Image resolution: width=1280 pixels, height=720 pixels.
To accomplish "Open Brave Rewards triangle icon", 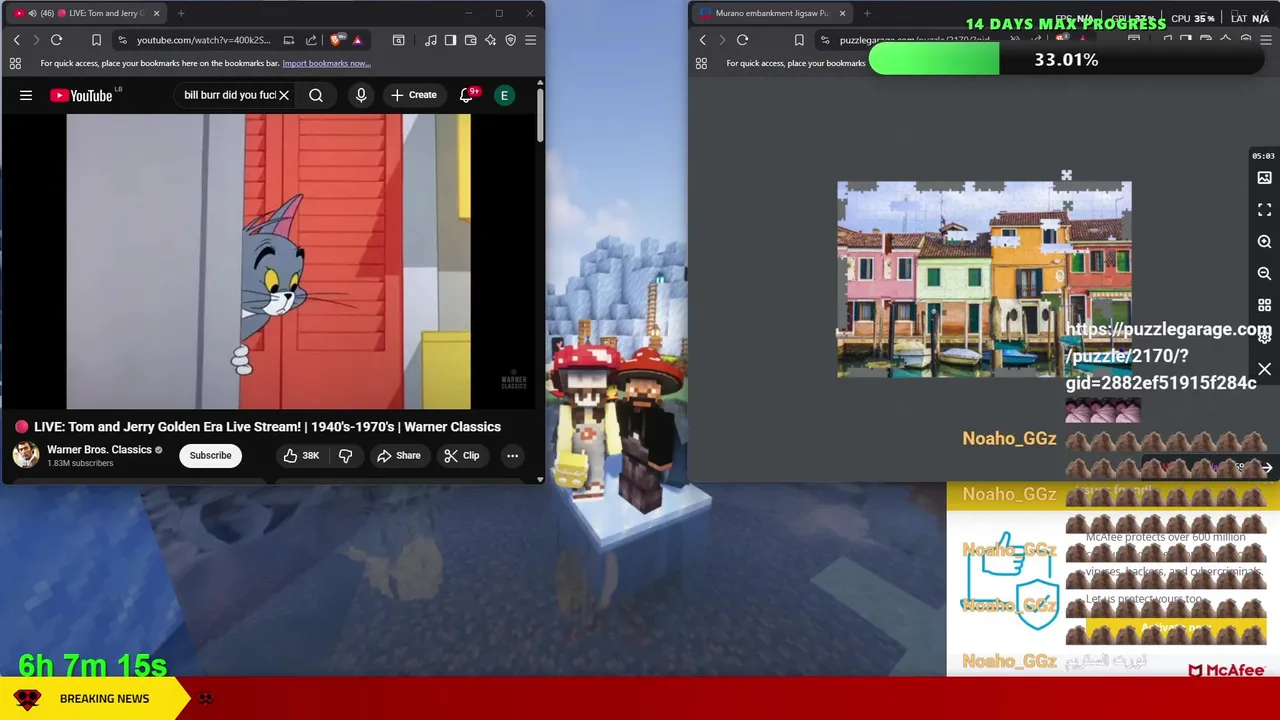I will [x=357, y=40].
